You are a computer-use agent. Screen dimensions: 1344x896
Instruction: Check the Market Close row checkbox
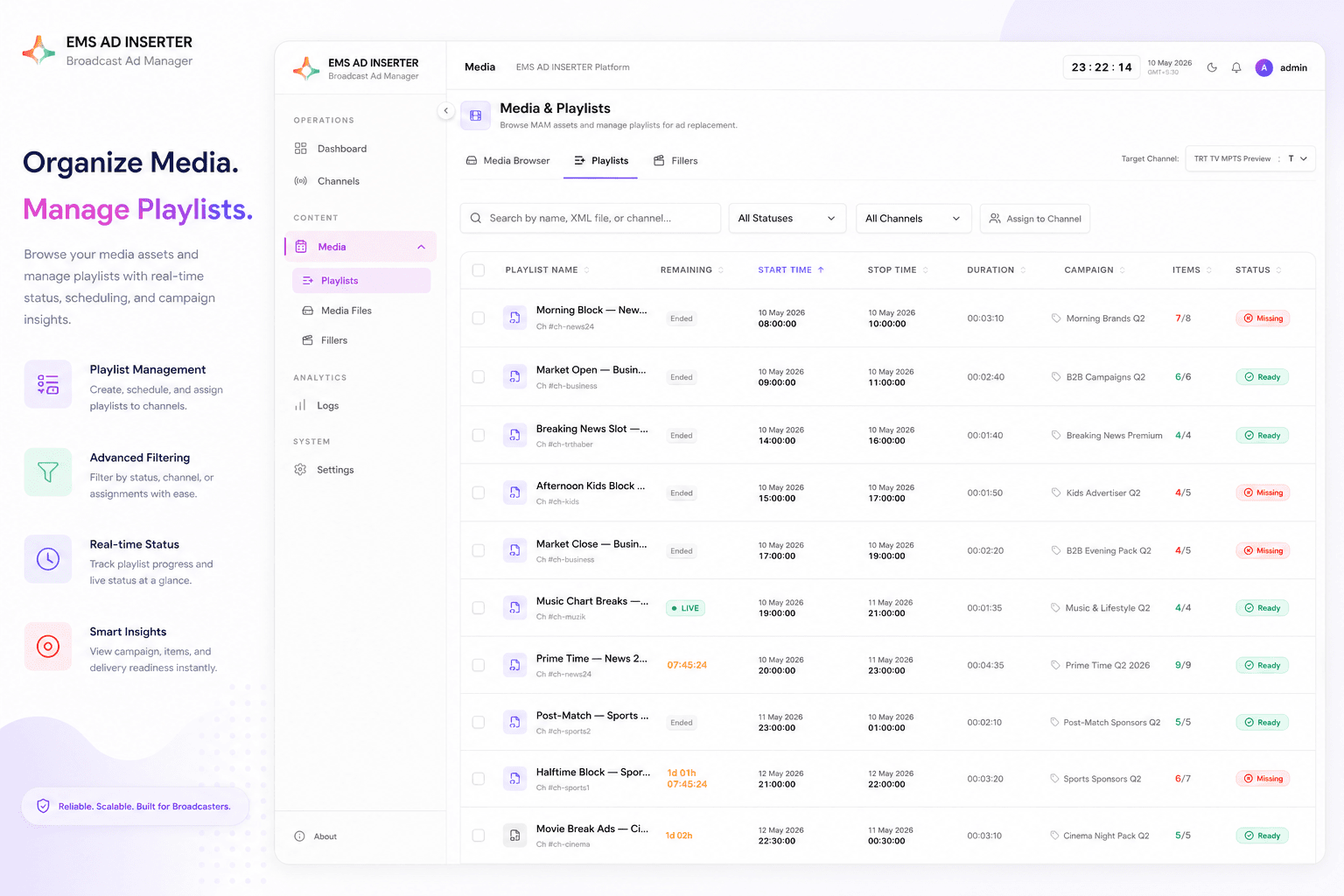(x=479, y=550)
